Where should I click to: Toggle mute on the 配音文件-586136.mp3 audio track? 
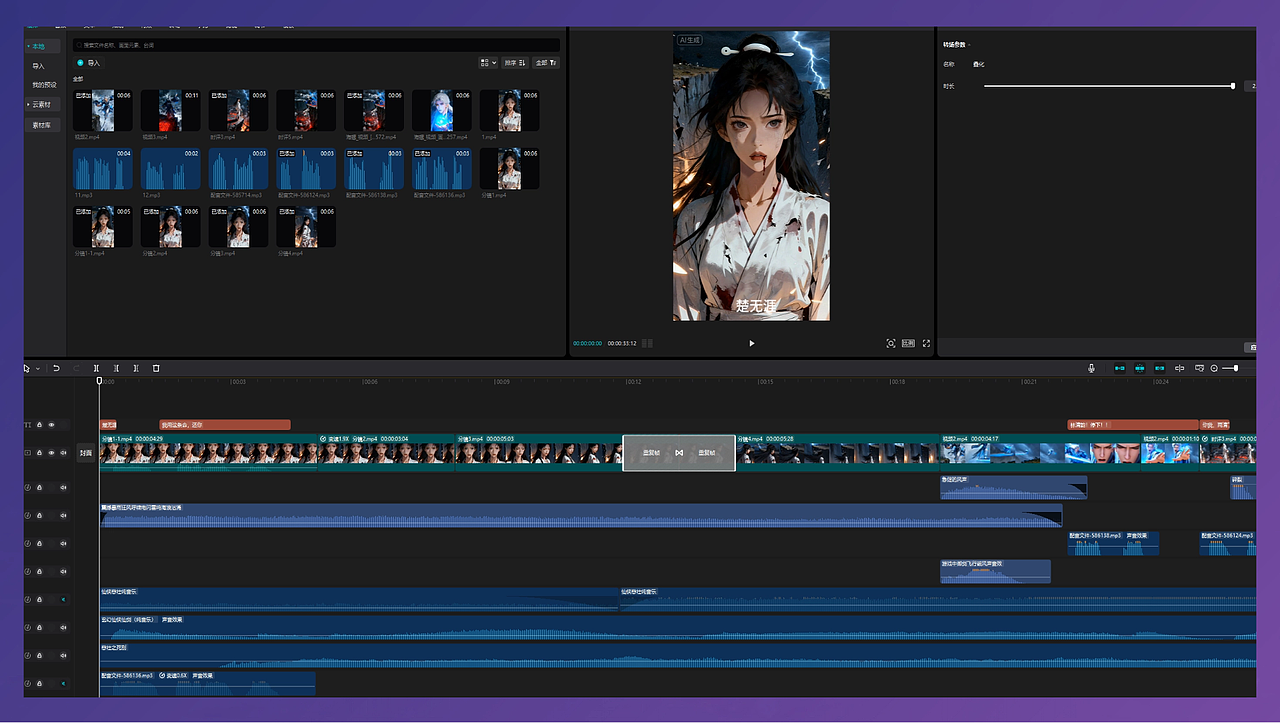(64, 684)
